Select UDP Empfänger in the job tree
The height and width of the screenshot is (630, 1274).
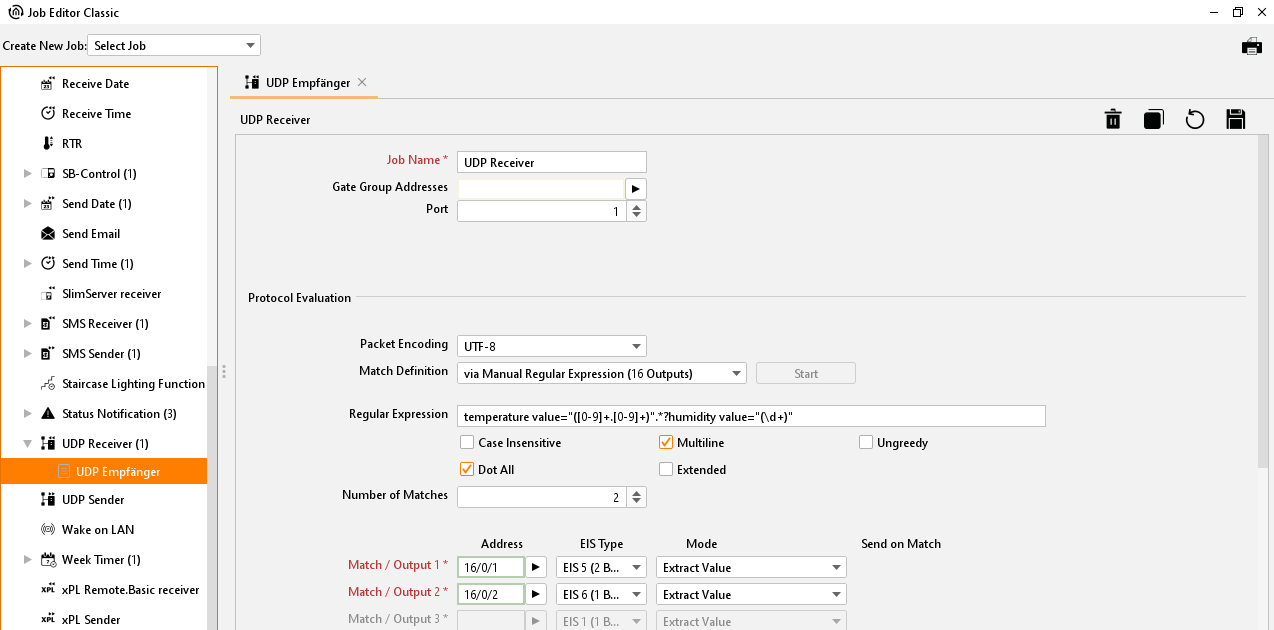pos(117,472)
